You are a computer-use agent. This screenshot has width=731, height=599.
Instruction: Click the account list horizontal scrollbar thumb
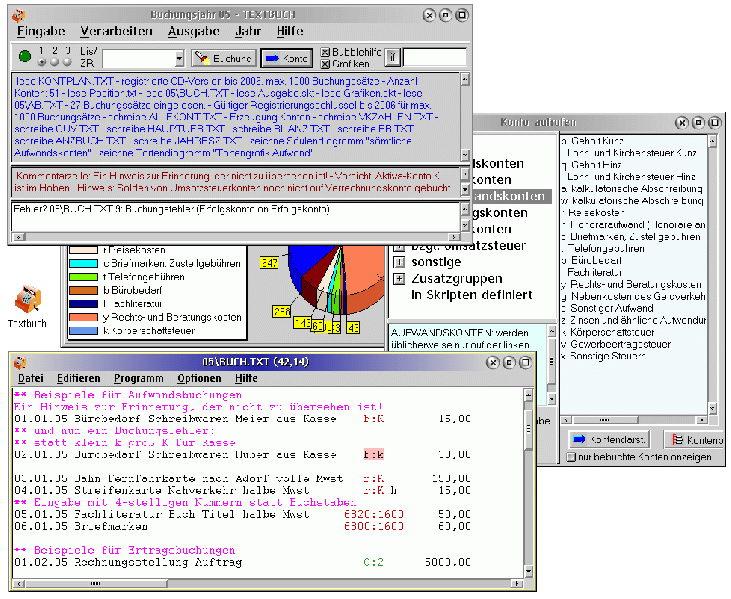pos(604,420)
